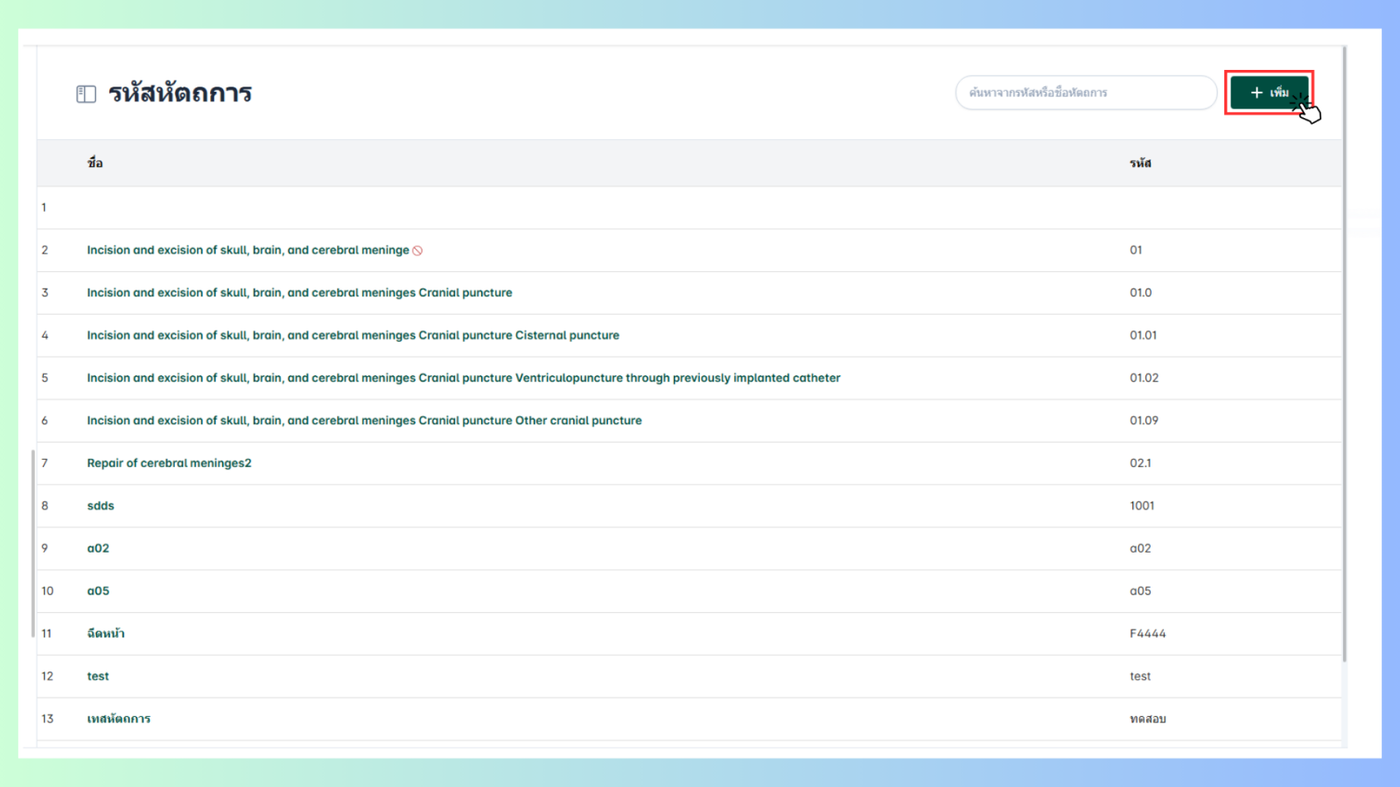The image size is (1400, 787).
Task: Click the plus icon in เพิ่ม button
Action: tap(1257, 93)
